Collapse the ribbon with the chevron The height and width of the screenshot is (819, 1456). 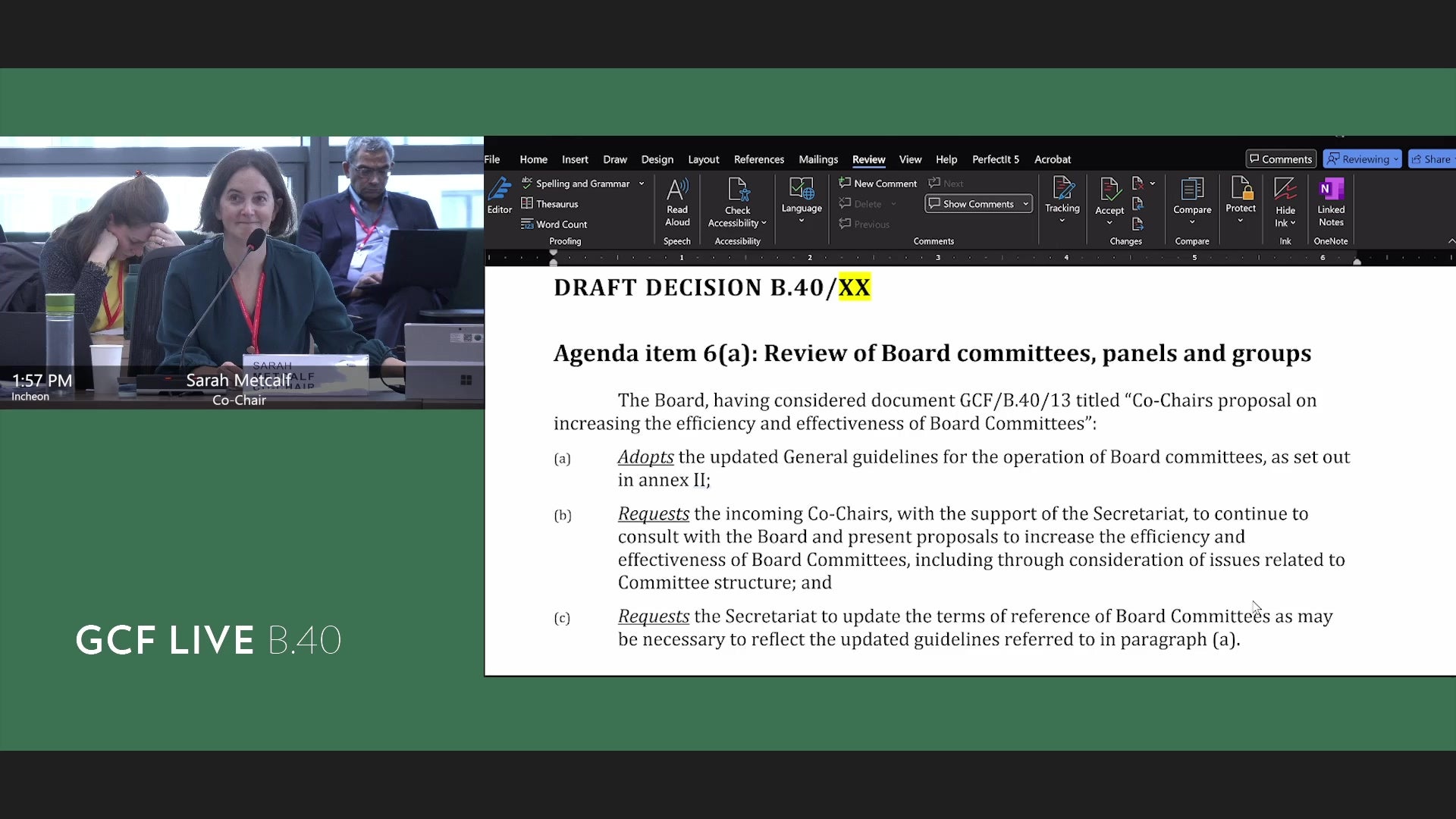click(1451, 241)
